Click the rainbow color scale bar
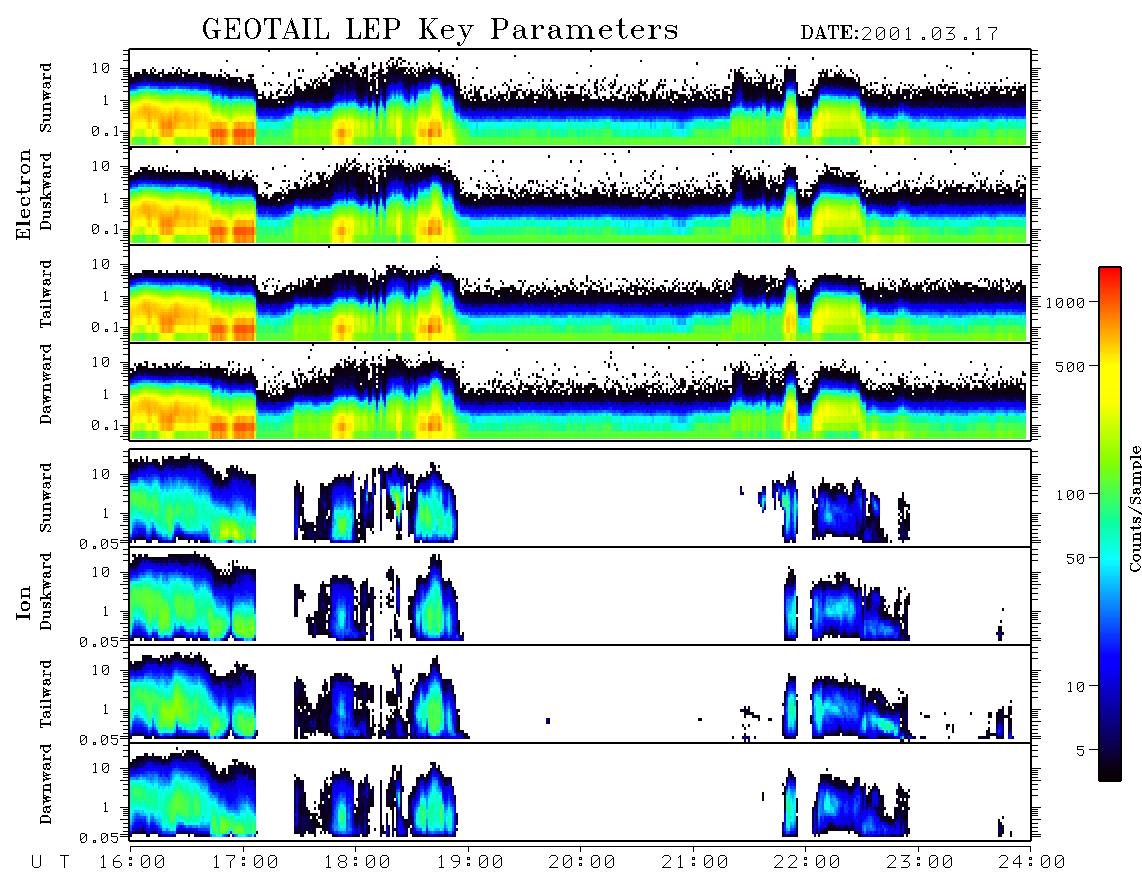 click(x=1110, y=524)
